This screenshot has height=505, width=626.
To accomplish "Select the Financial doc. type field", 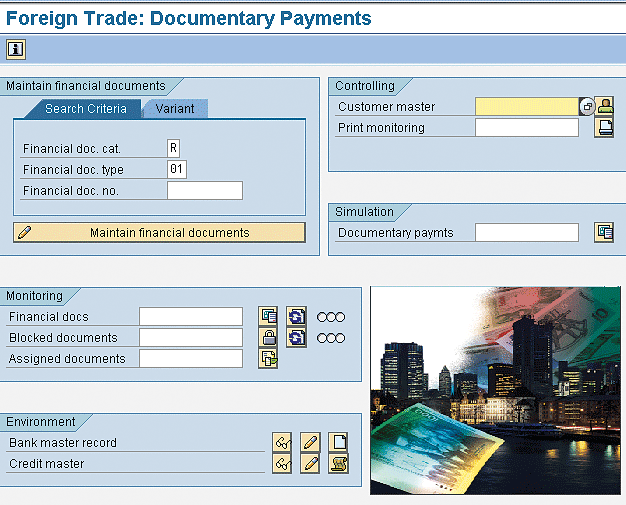I will click(177, 169).
